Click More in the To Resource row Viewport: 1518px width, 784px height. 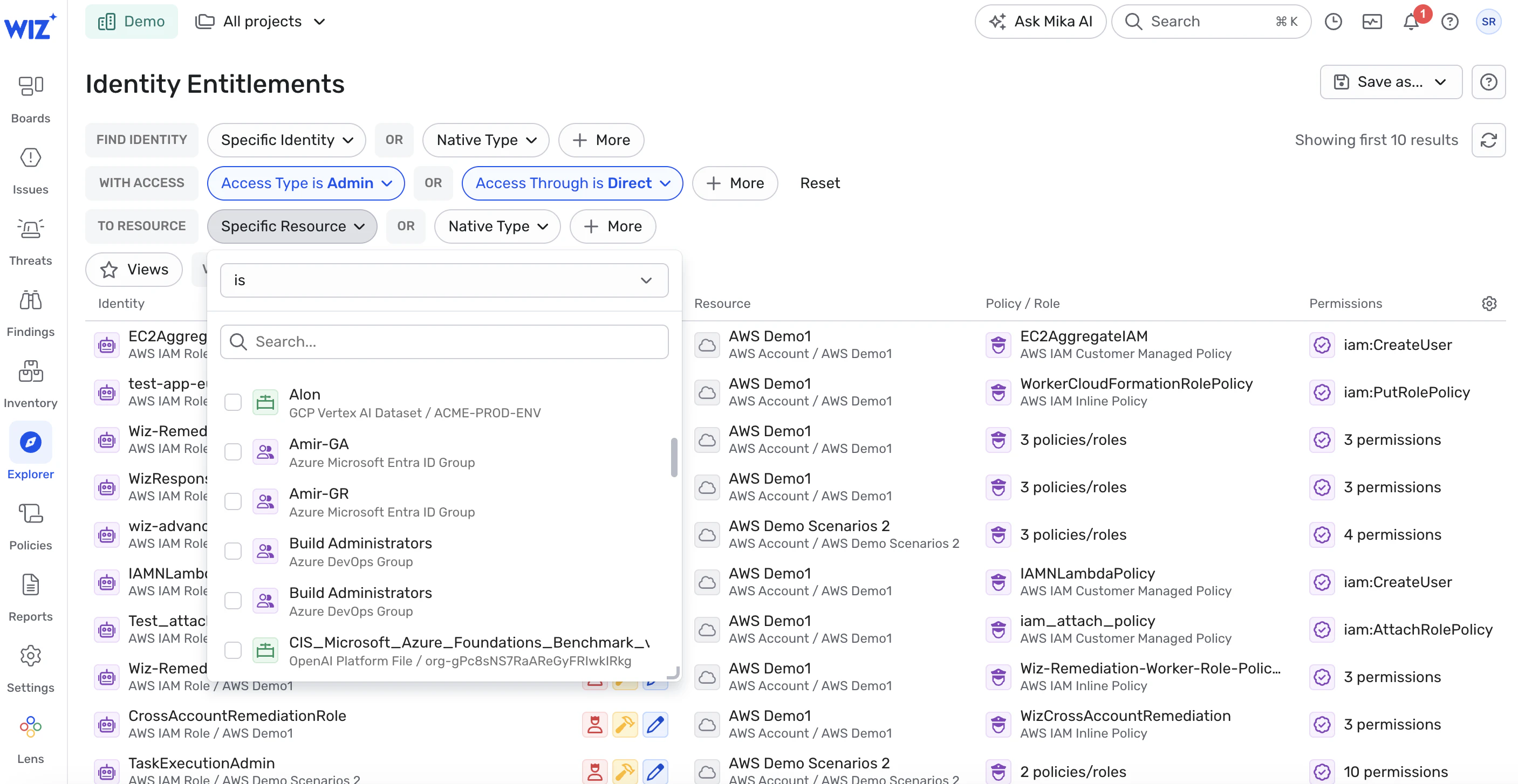613,226
